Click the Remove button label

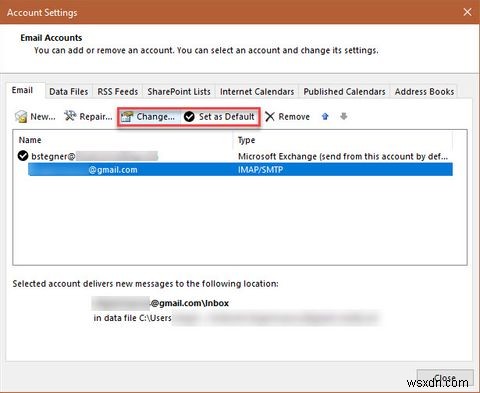tap(294, 117)
